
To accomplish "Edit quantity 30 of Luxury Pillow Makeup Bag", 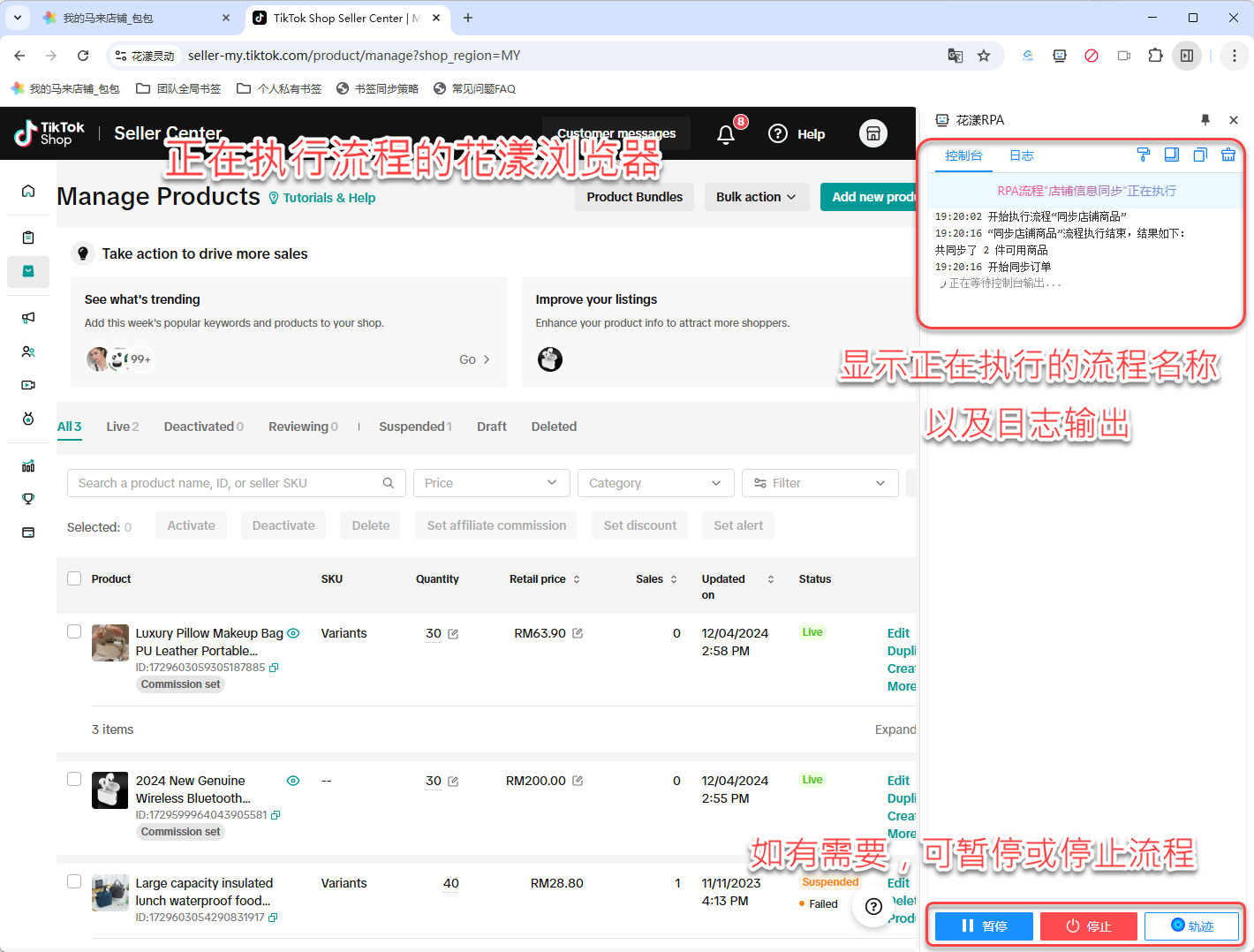I will click(453, 634).
